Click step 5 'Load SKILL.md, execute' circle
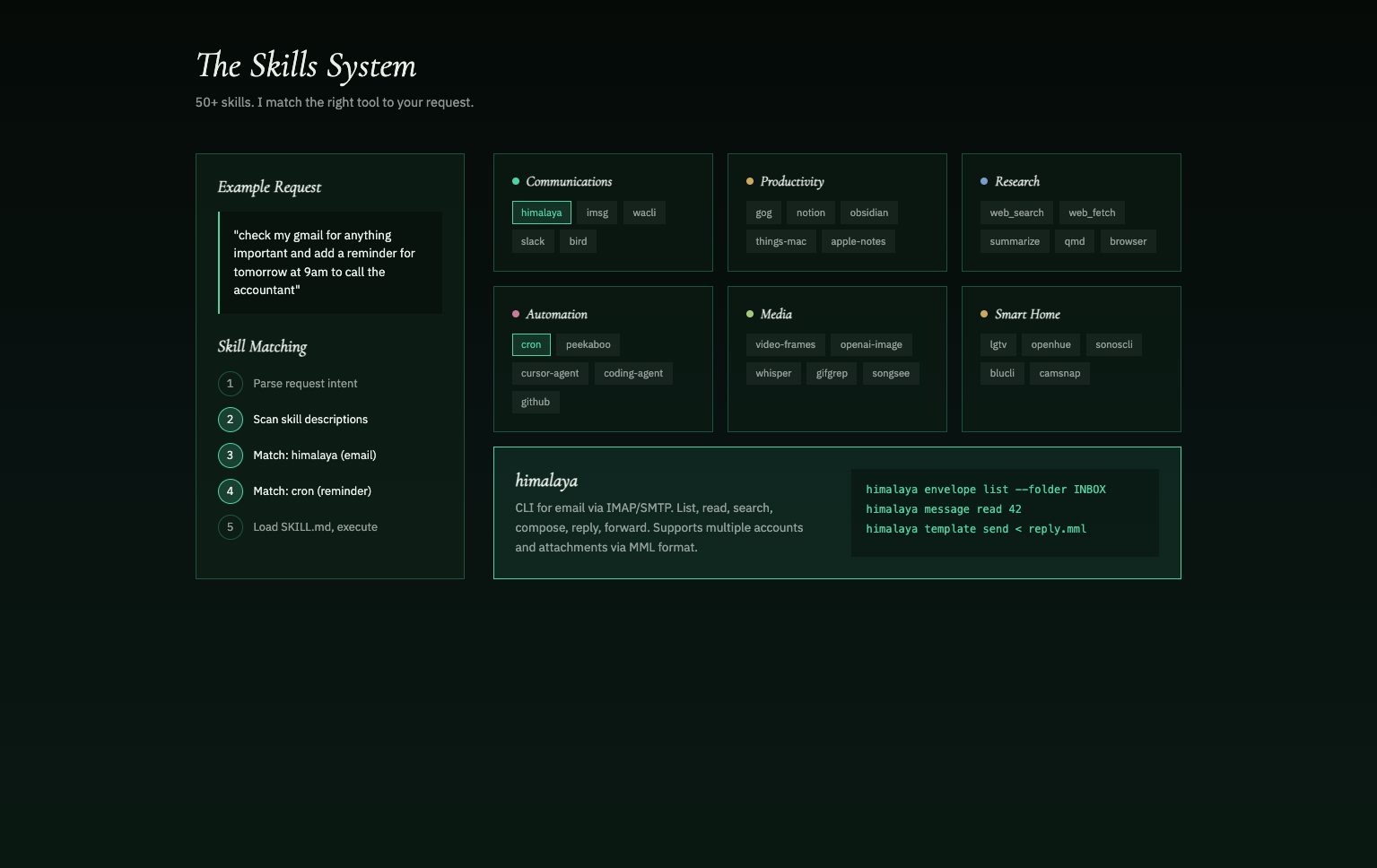This screenshot has height=868, width=1377. point(230,526)
